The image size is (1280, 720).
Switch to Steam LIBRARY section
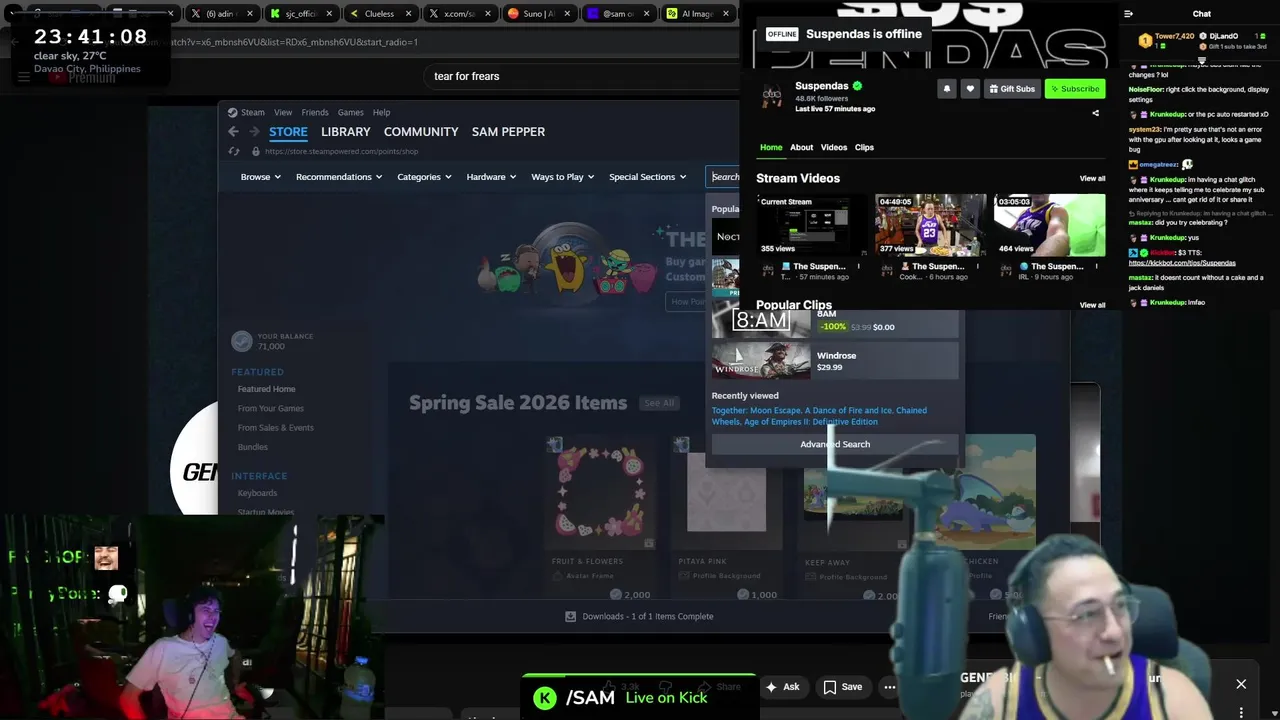[346, 132]
